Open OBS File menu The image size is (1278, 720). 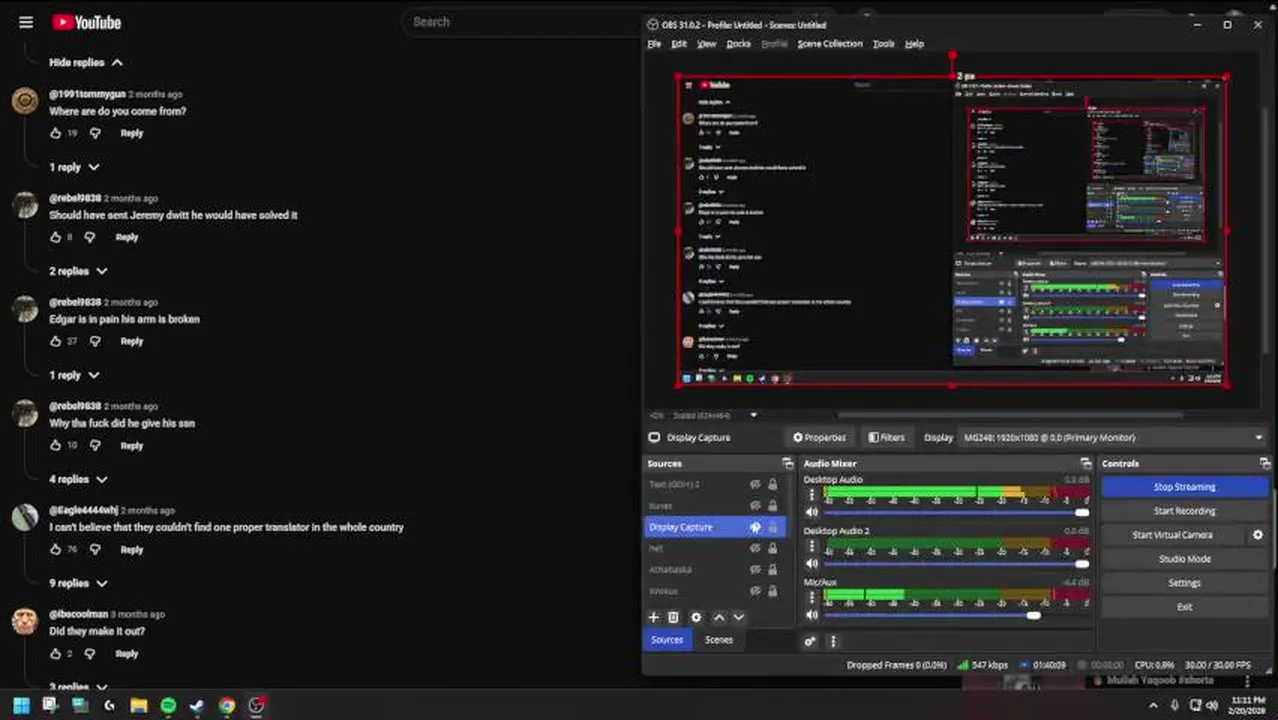click(x=654, y=44)
